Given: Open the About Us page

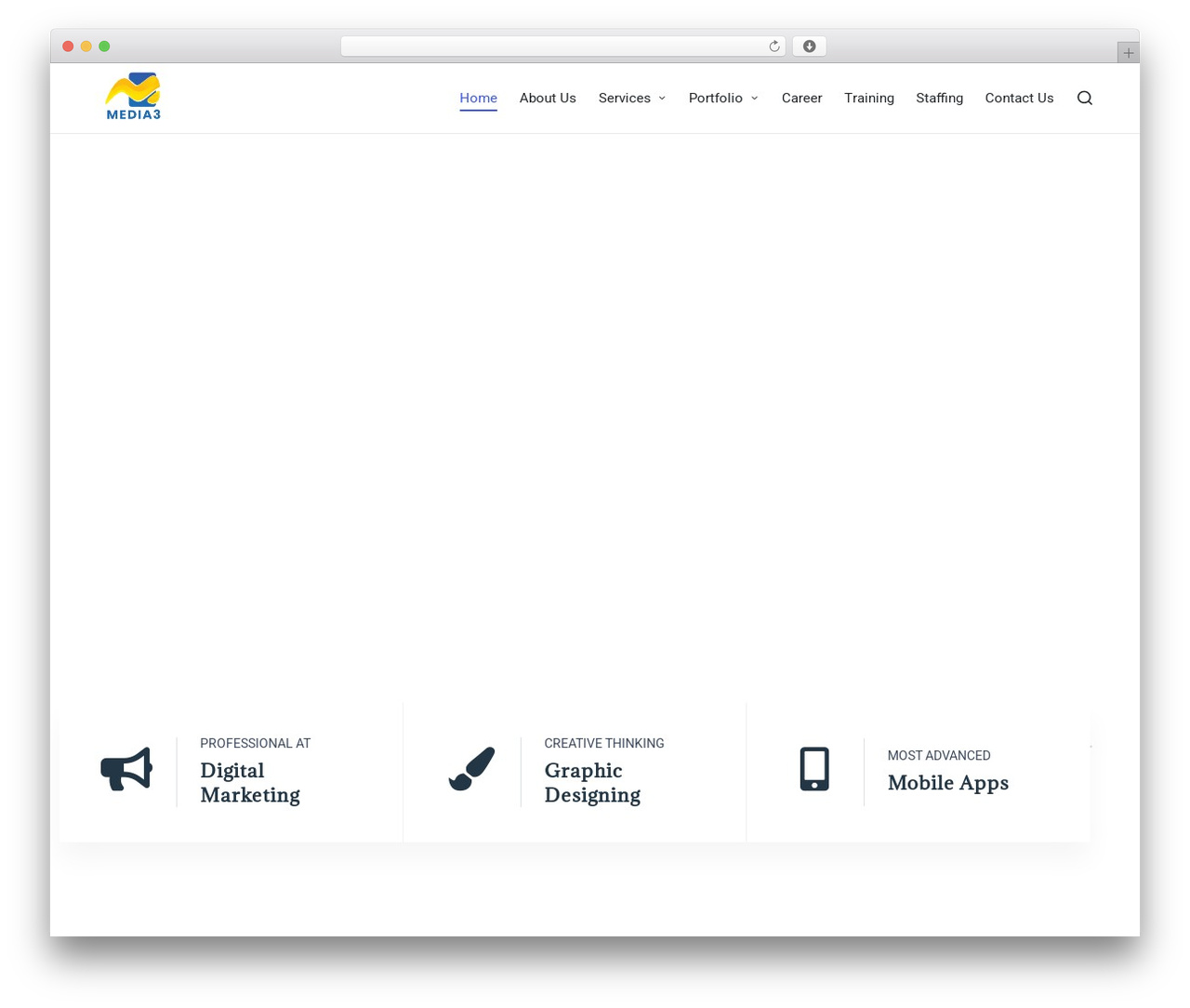Looking at the screenshot, I should (x=548, y=98).
